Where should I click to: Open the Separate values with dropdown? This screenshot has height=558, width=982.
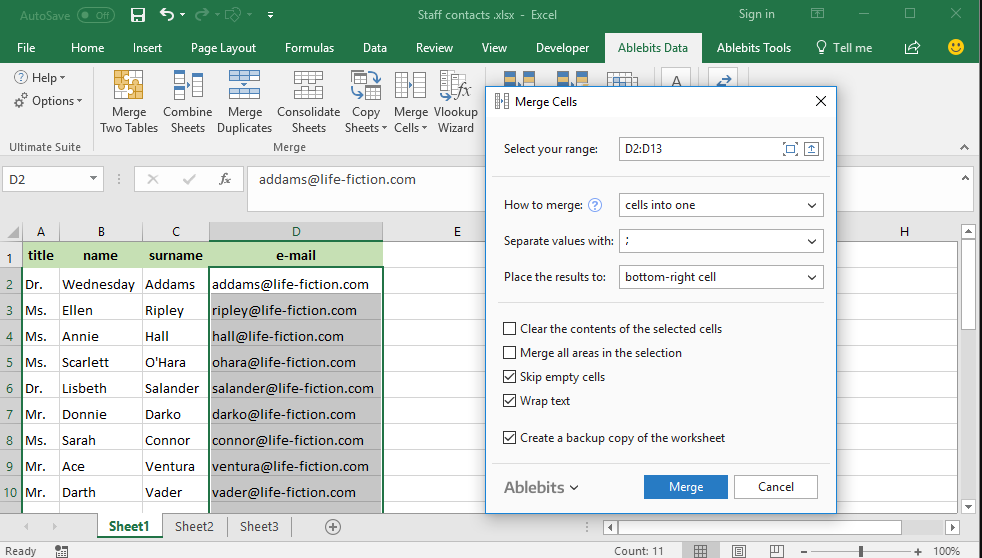tap(811, 241)
